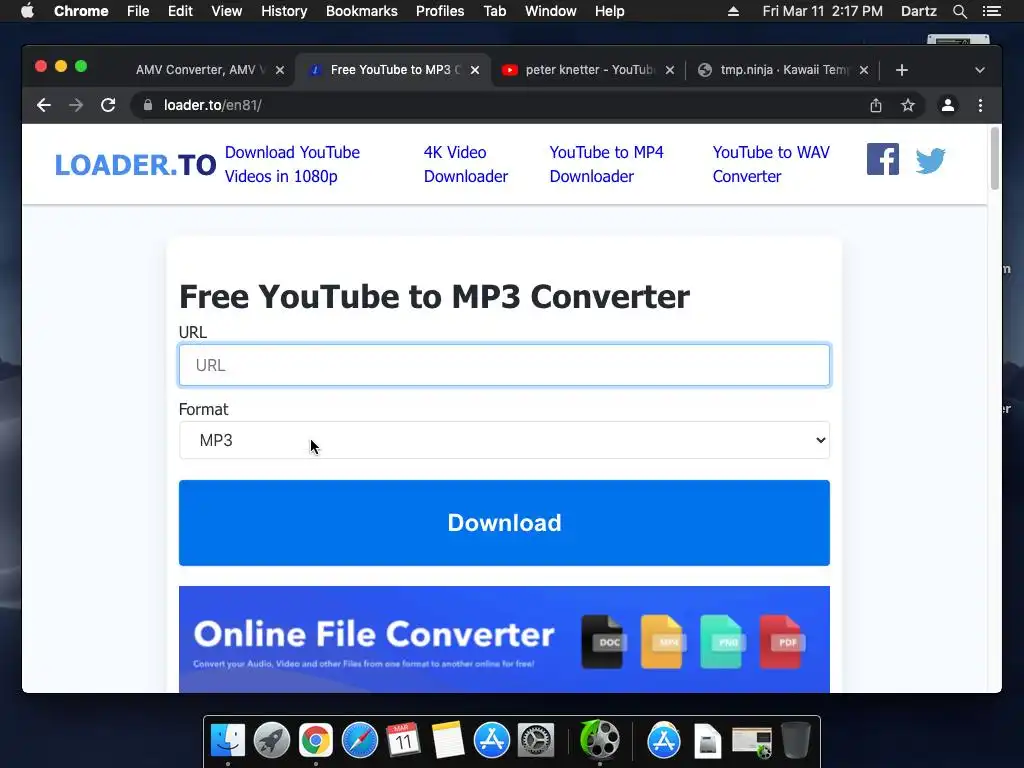Click the lock icon in address bar
This screenshot has width=1024, height=768.
click(x=148, y=105)
